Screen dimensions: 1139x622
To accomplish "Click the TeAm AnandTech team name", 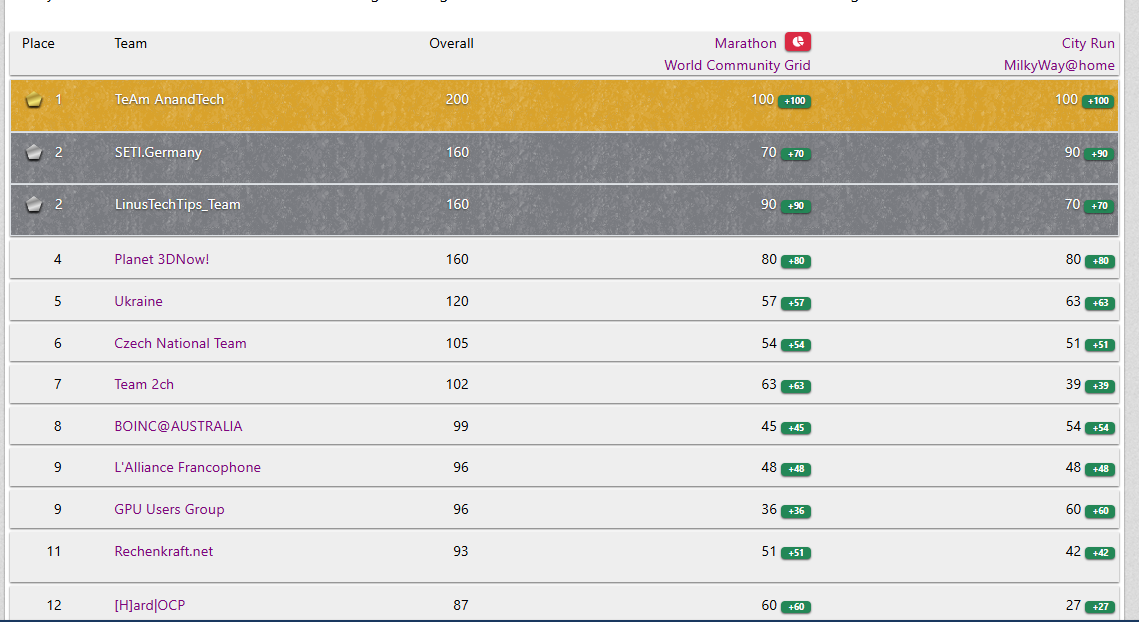I will (x=169, y=100).
